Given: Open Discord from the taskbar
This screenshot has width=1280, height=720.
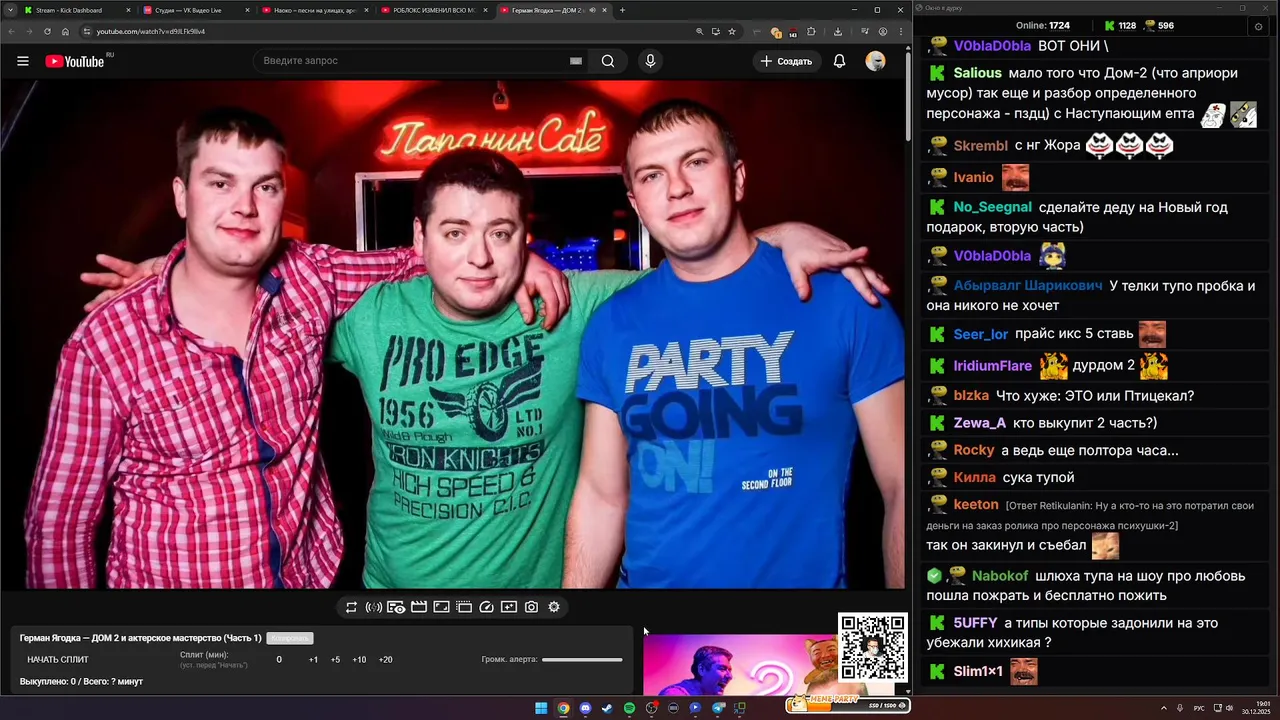Looking at the screenshot, I should [585, 708].
